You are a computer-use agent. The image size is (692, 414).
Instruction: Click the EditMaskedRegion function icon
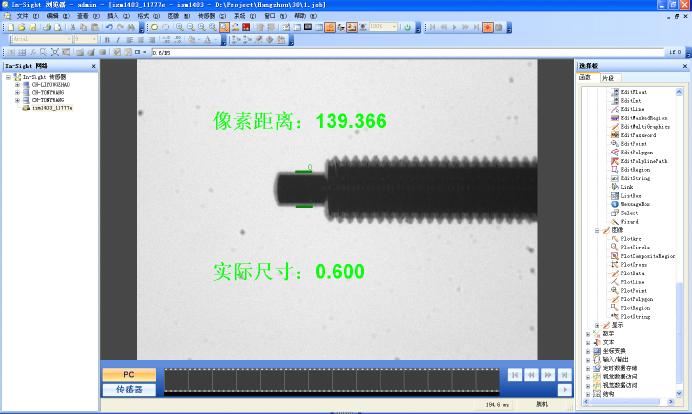coord(615,118)
